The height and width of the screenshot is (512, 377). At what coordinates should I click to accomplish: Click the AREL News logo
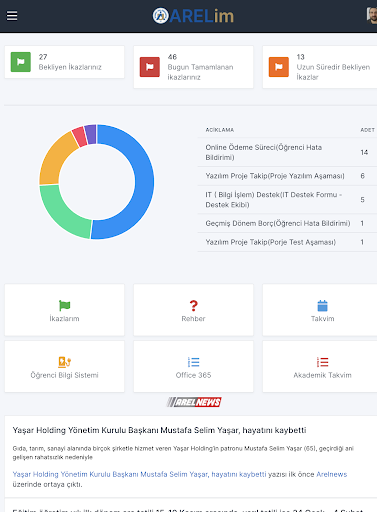point(194,402)
